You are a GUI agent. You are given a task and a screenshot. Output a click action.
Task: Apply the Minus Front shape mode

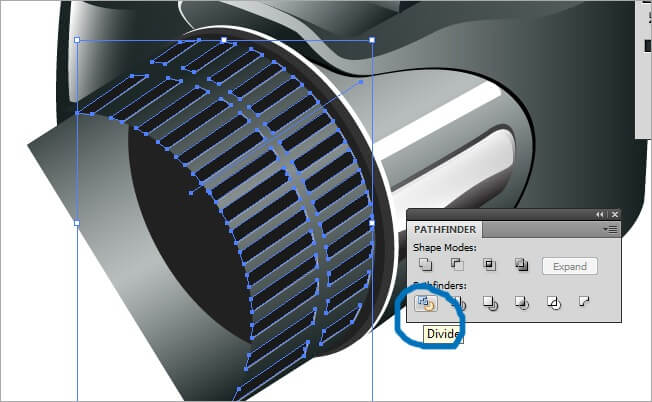(x=457, y=265)
